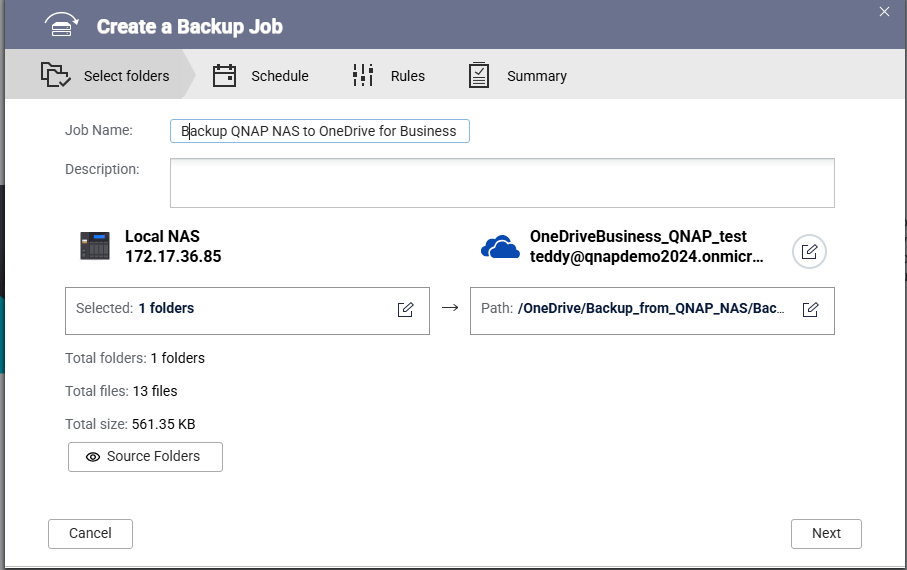Viewport: 907px width, 570px height.
Task: Edit the OneDrive destination account
Action: pos(809,252)
